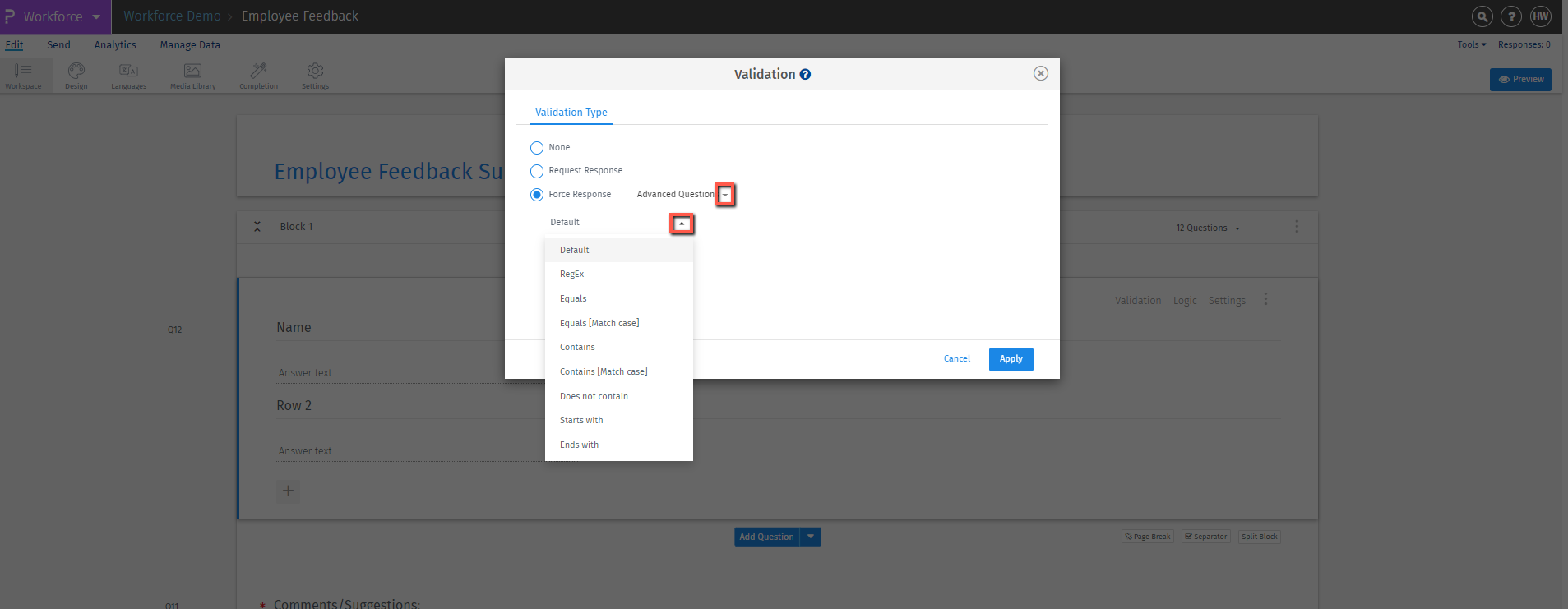
Task: Open the question Logic link
Action: (1185, 301)
